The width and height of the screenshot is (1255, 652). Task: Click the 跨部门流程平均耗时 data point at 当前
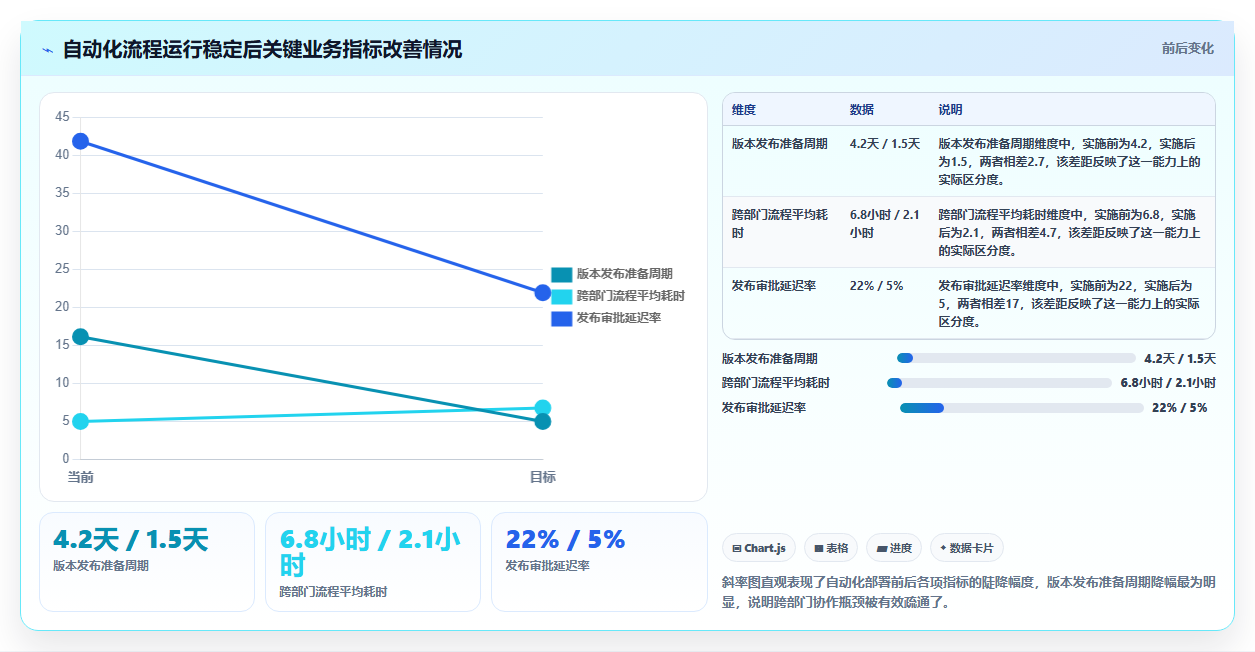pos(81,422)
